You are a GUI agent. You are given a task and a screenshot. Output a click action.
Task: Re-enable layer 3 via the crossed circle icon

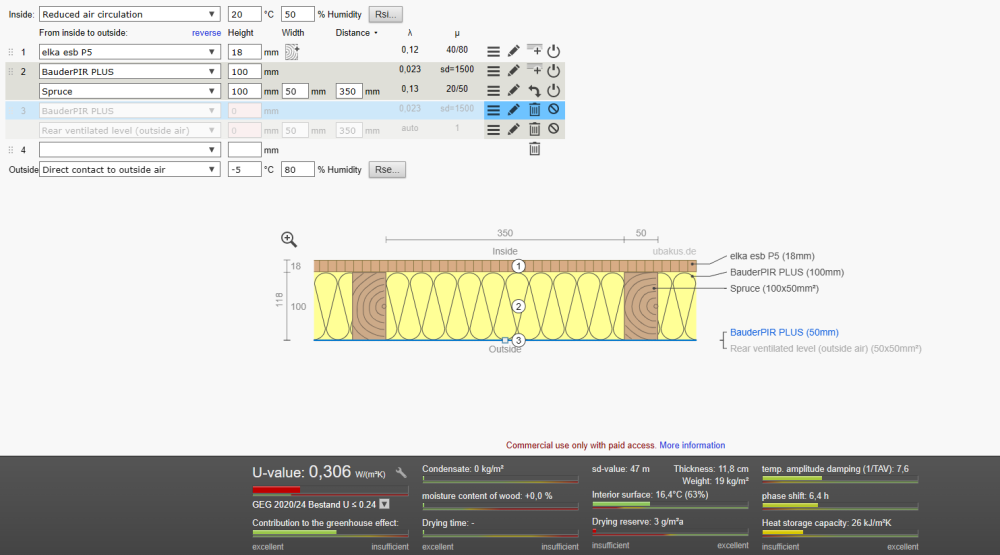click(x=554, y=109)
